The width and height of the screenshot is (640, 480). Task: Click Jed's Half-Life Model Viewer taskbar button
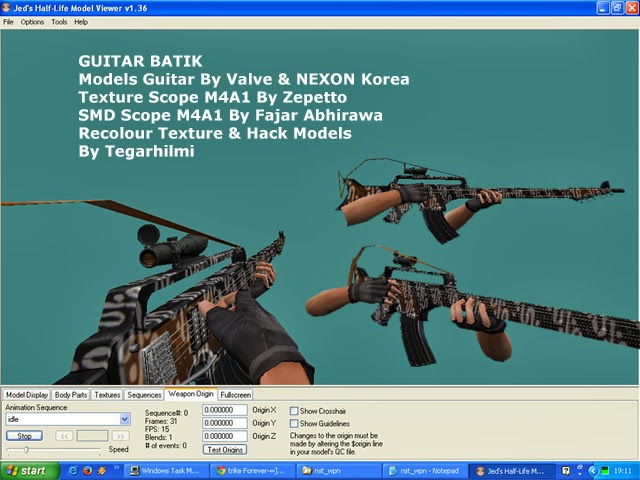click(x=512, y=471)
